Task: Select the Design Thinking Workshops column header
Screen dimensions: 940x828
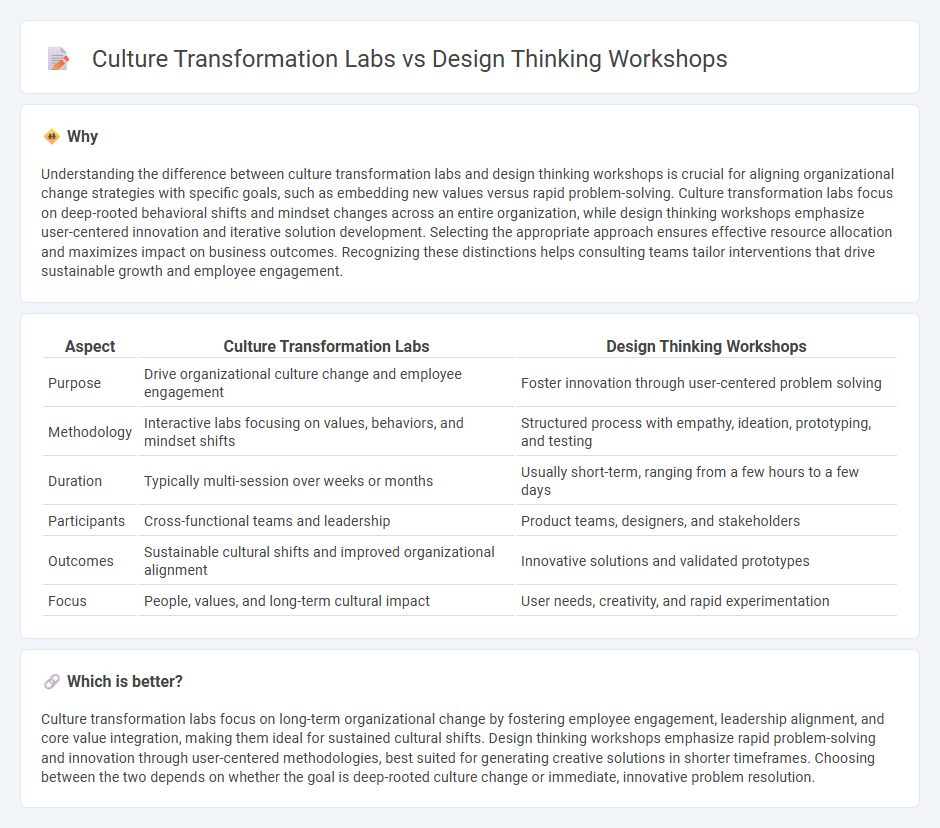Action: 706,347
